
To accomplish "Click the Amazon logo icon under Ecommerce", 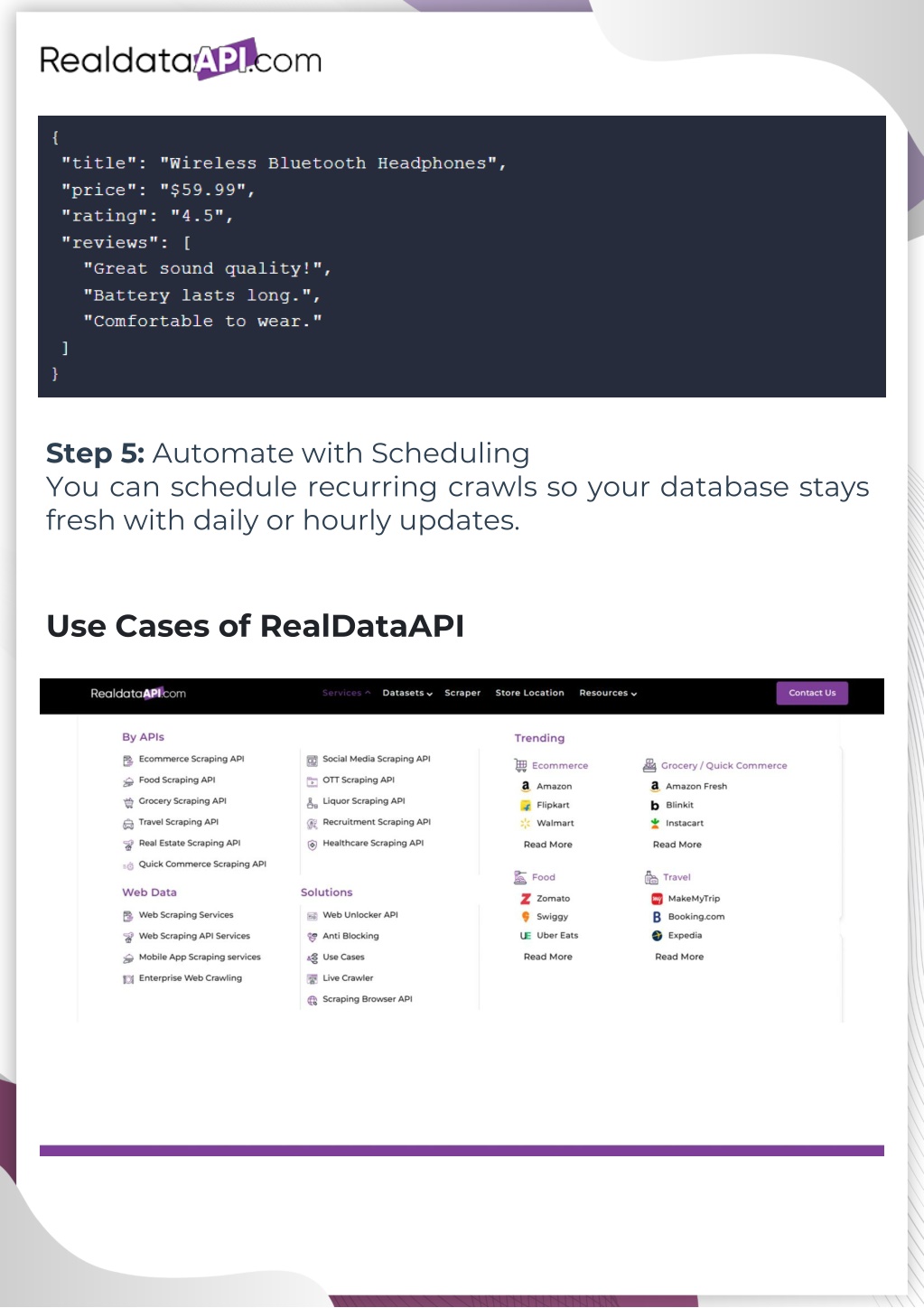I will (x=526, y=786).
